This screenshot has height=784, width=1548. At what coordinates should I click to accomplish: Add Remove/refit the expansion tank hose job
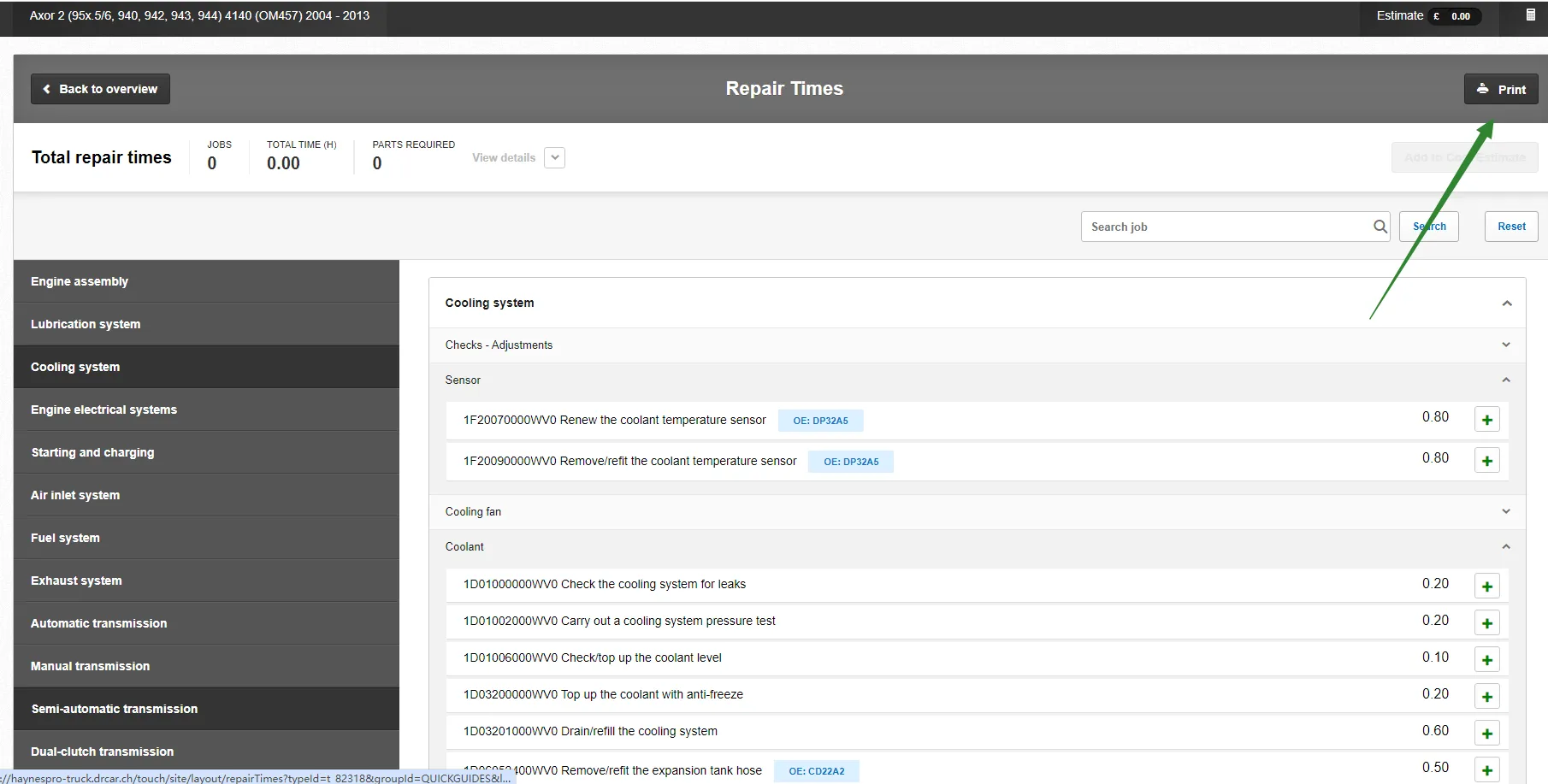click(1487, 769)
